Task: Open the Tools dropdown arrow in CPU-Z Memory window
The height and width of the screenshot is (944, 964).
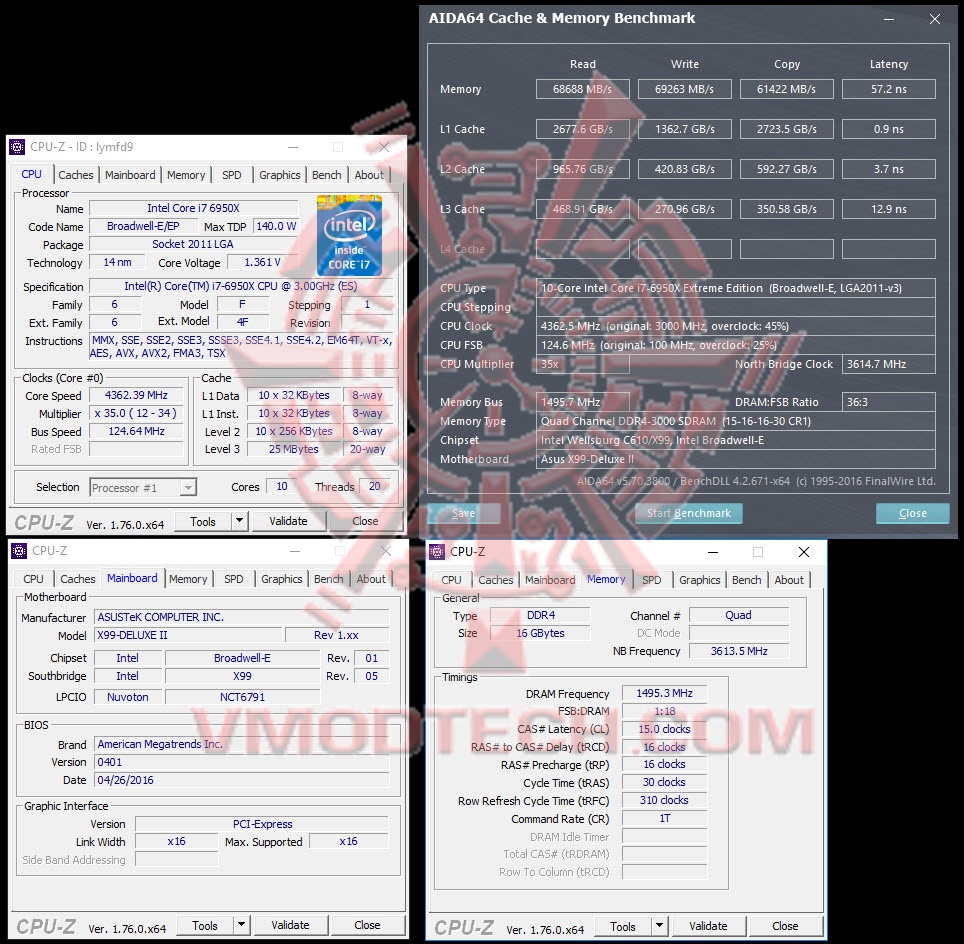Action: click(x=660, y=926)
